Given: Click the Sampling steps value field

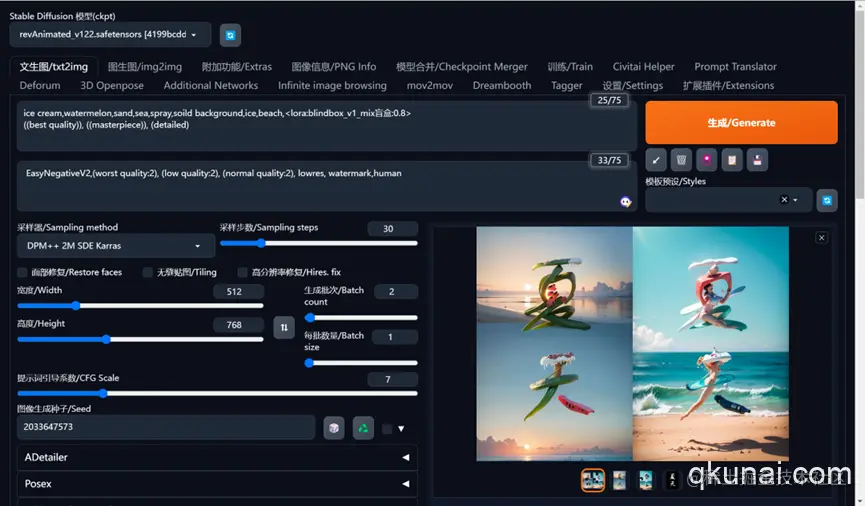Looking at the screenshot, I should (x=392, y=228).
